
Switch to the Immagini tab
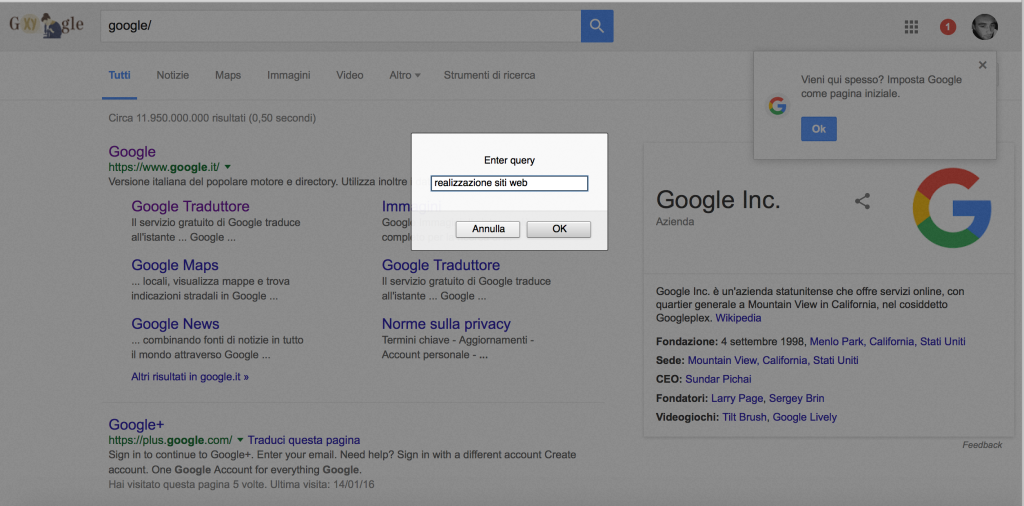289,75
